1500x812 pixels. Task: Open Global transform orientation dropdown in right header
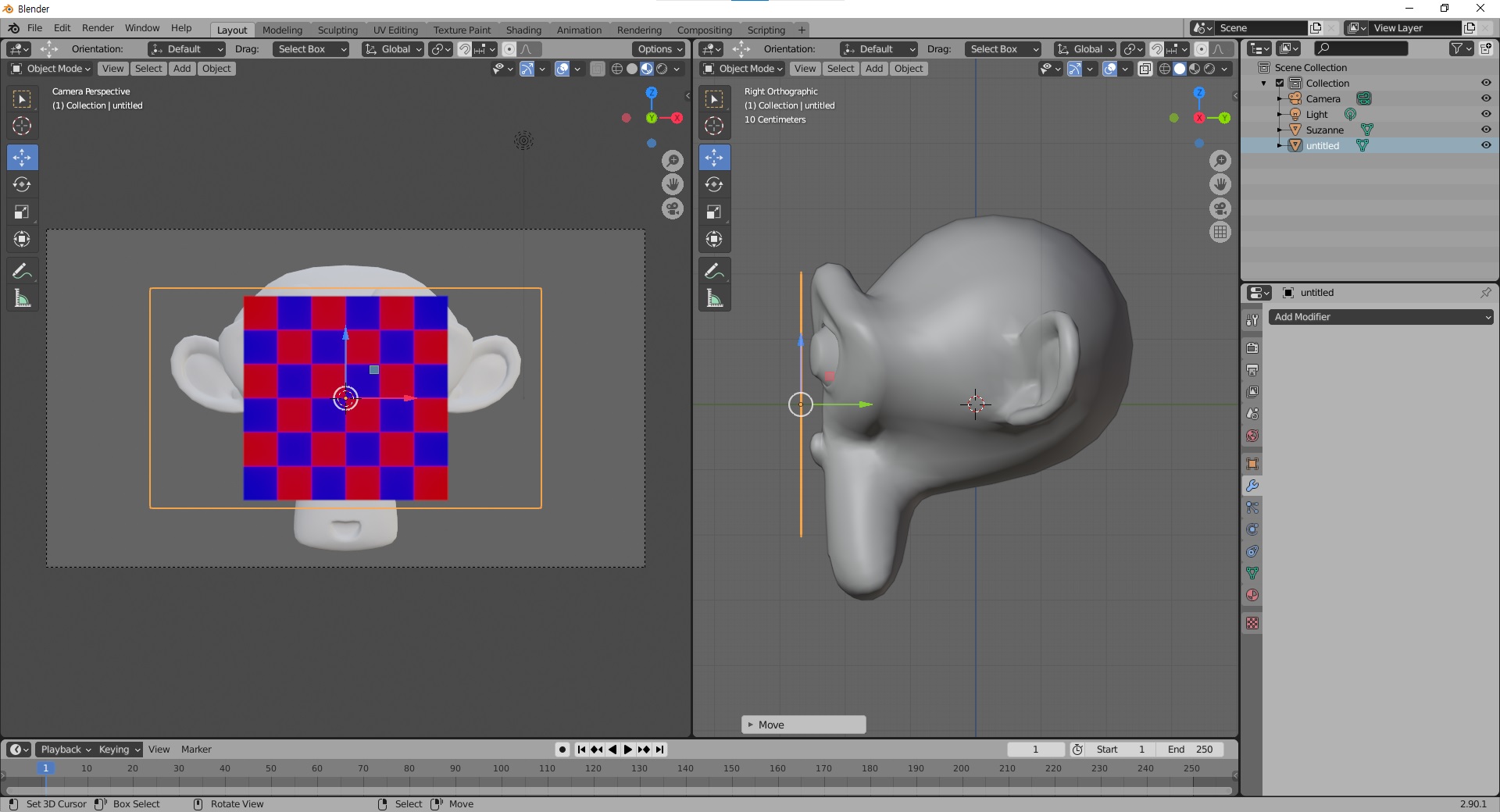coord(1085,49)
